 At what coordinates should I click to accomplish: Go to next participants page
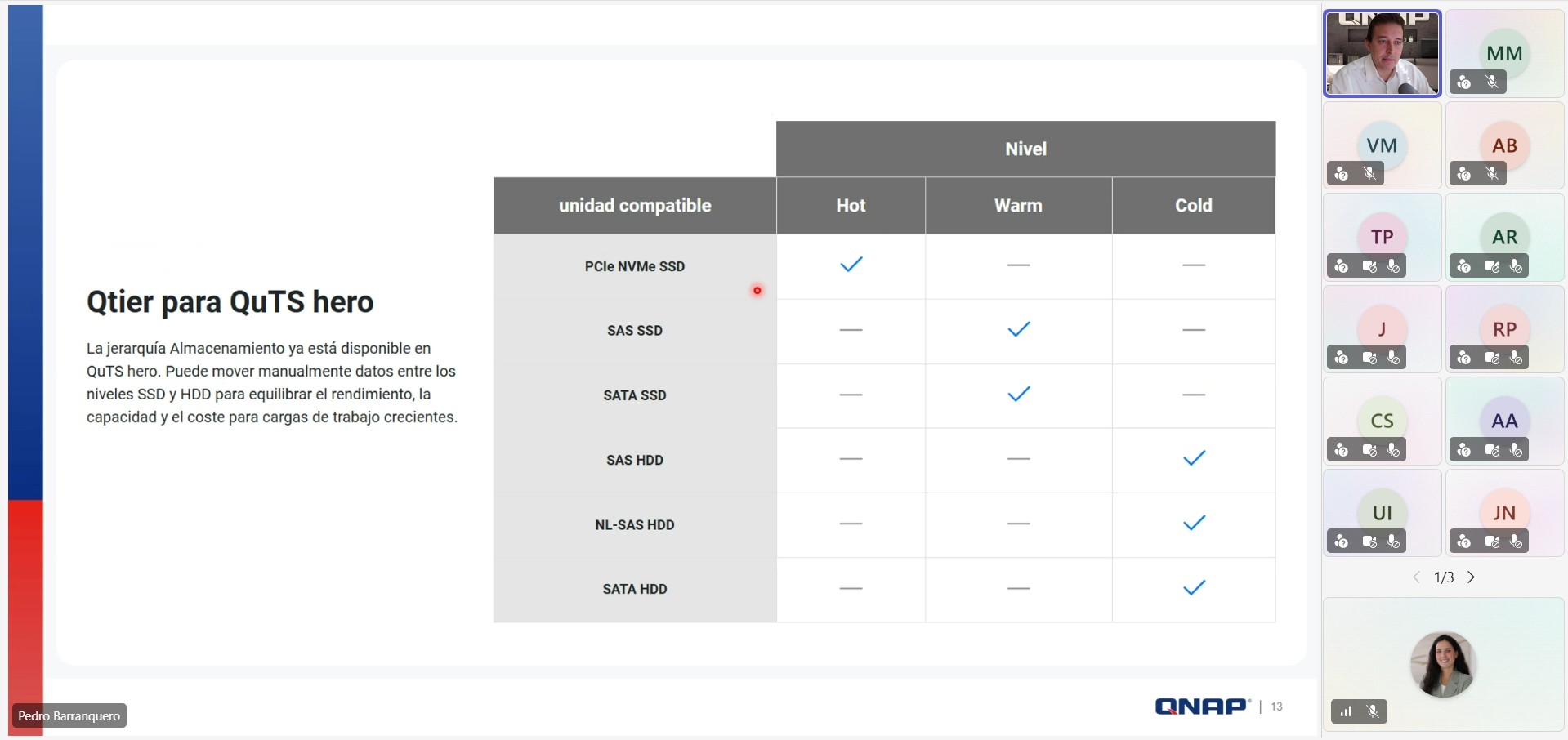(x=1471, y=577)
